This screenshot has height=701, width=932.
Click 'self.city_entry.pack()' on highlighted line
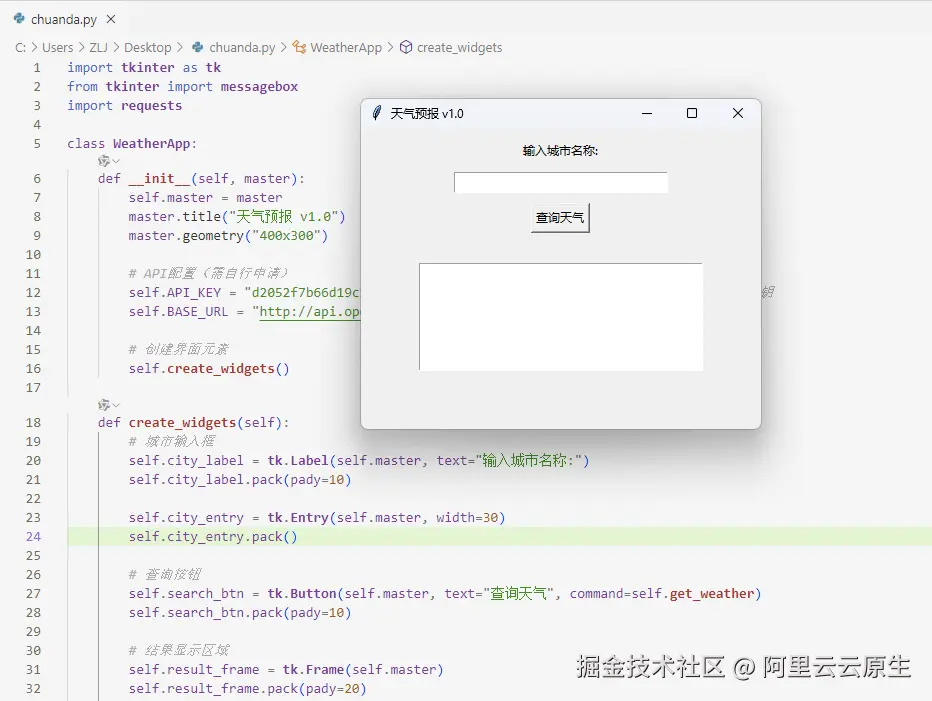coord(213,537)
